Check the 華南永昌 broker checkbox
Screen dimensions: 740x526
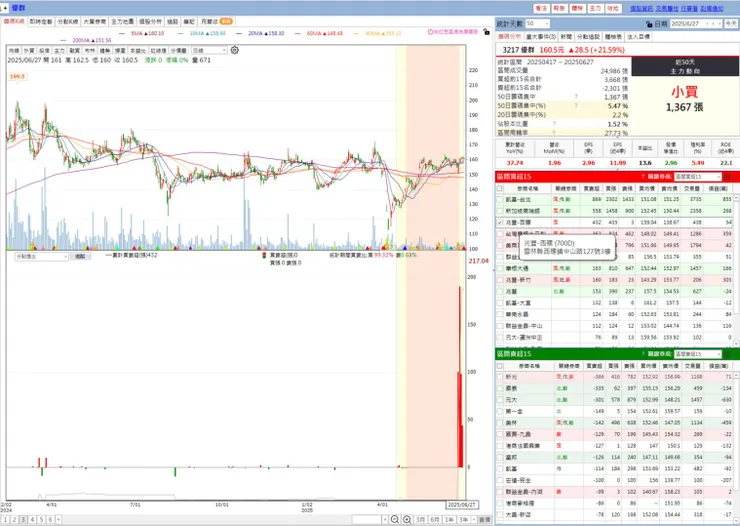click(x=500, y=314)
